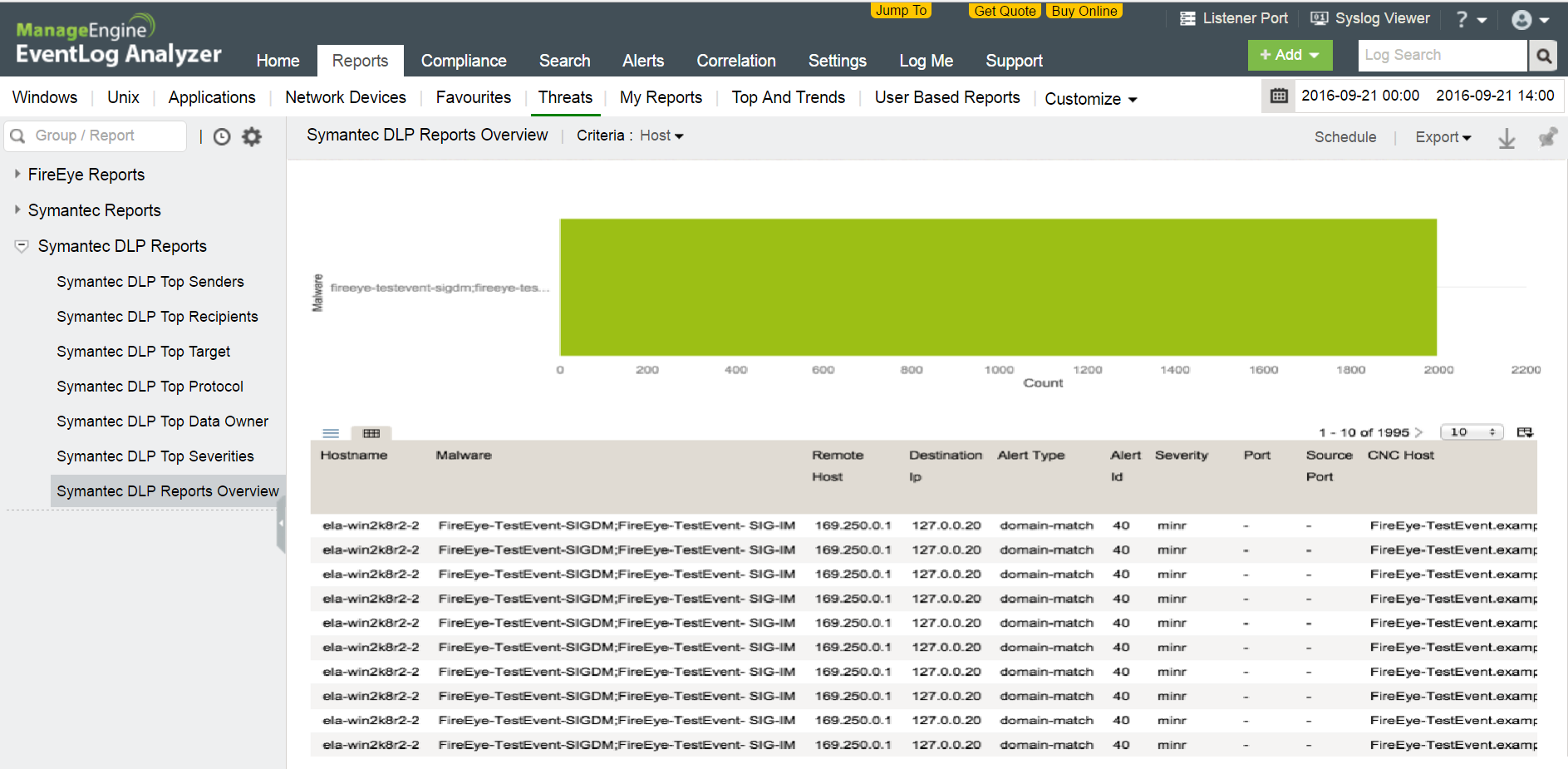Open the Network Devices report tab

[x=345, y=97]
